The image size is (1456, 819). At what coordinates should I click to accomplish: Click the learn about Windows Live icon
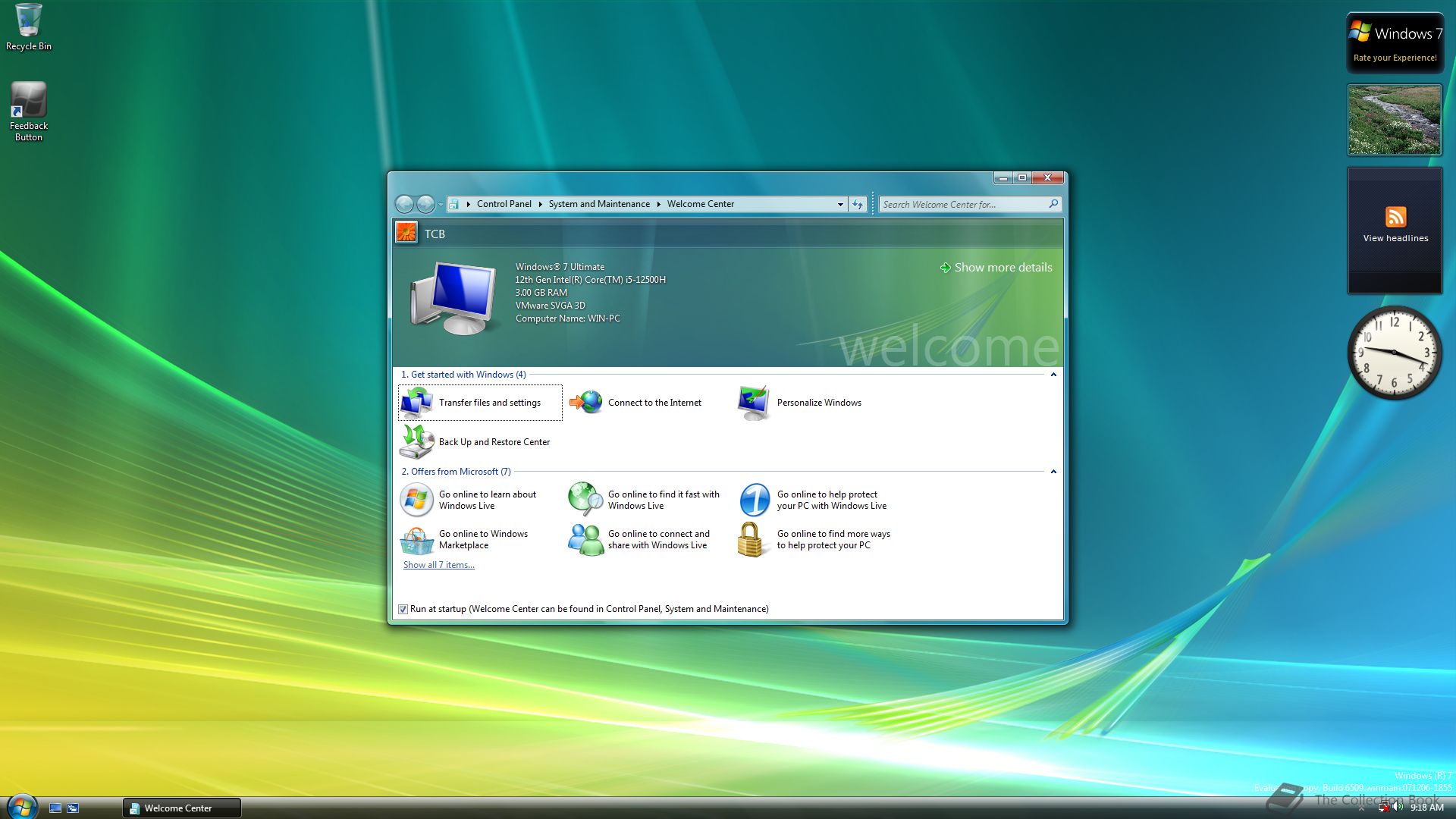point(416,500)
